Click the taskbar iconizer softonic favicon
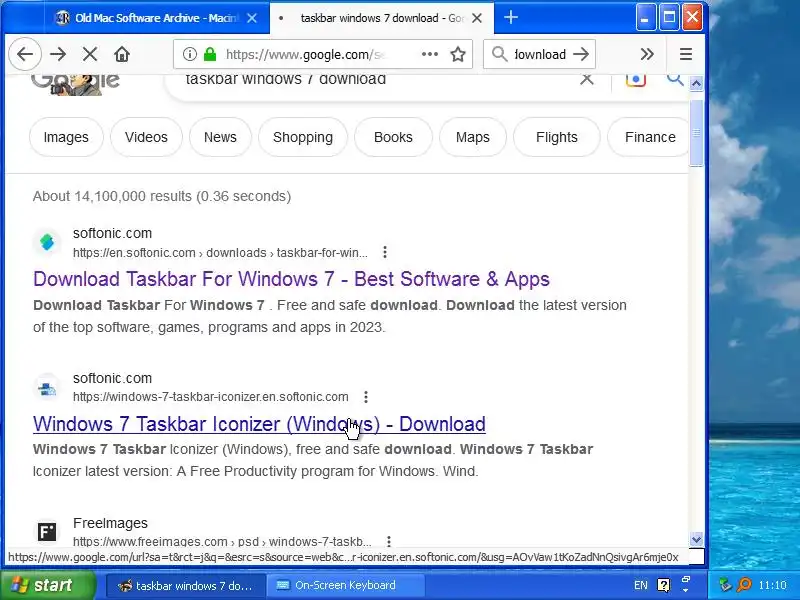This screenshot has width=800, height=600. click(47, 388)
